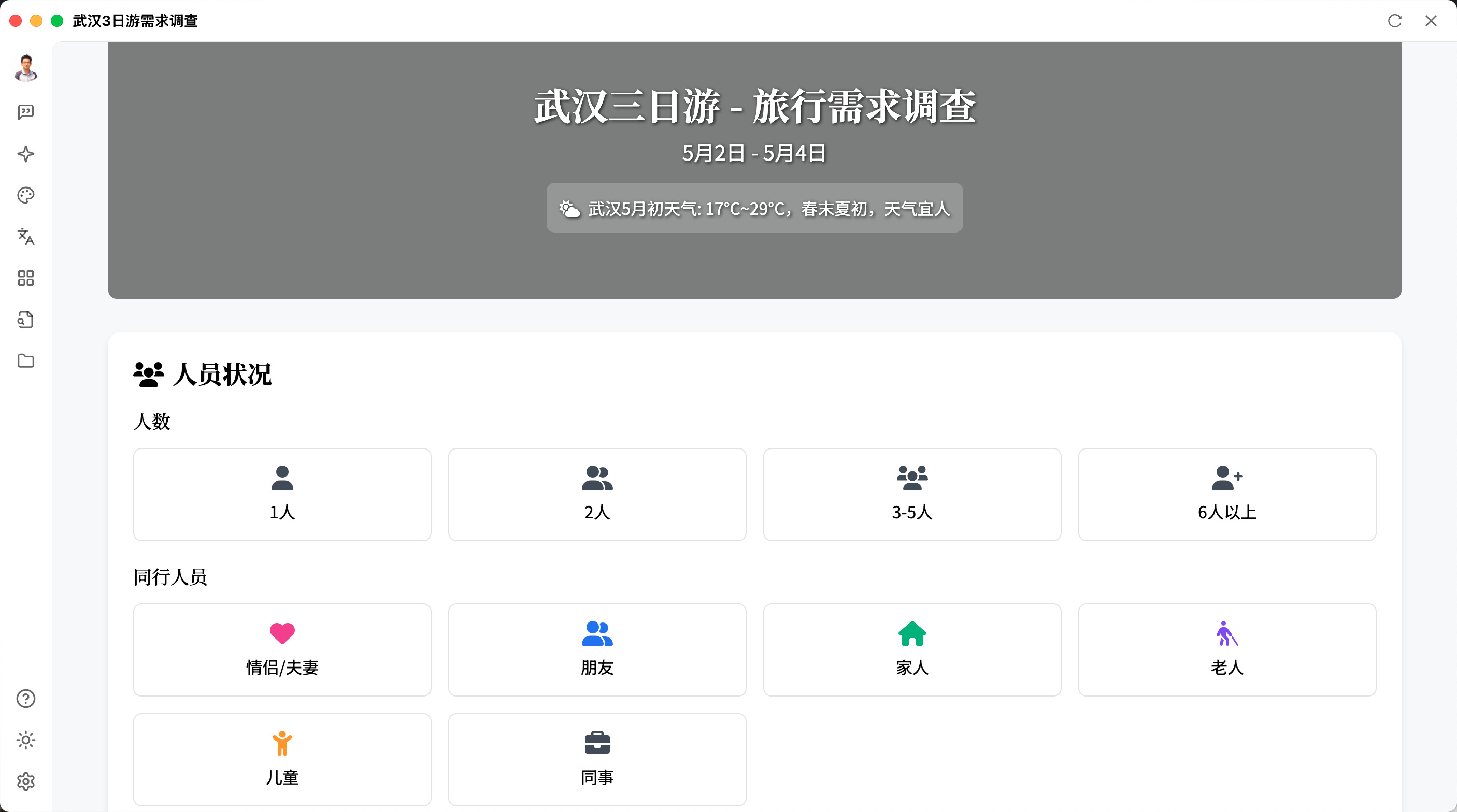Image resolution: width=1457 pixels, height=812 pixels.
Task: Choose the 6人以上 headcount card
Action: [1227, 495]
